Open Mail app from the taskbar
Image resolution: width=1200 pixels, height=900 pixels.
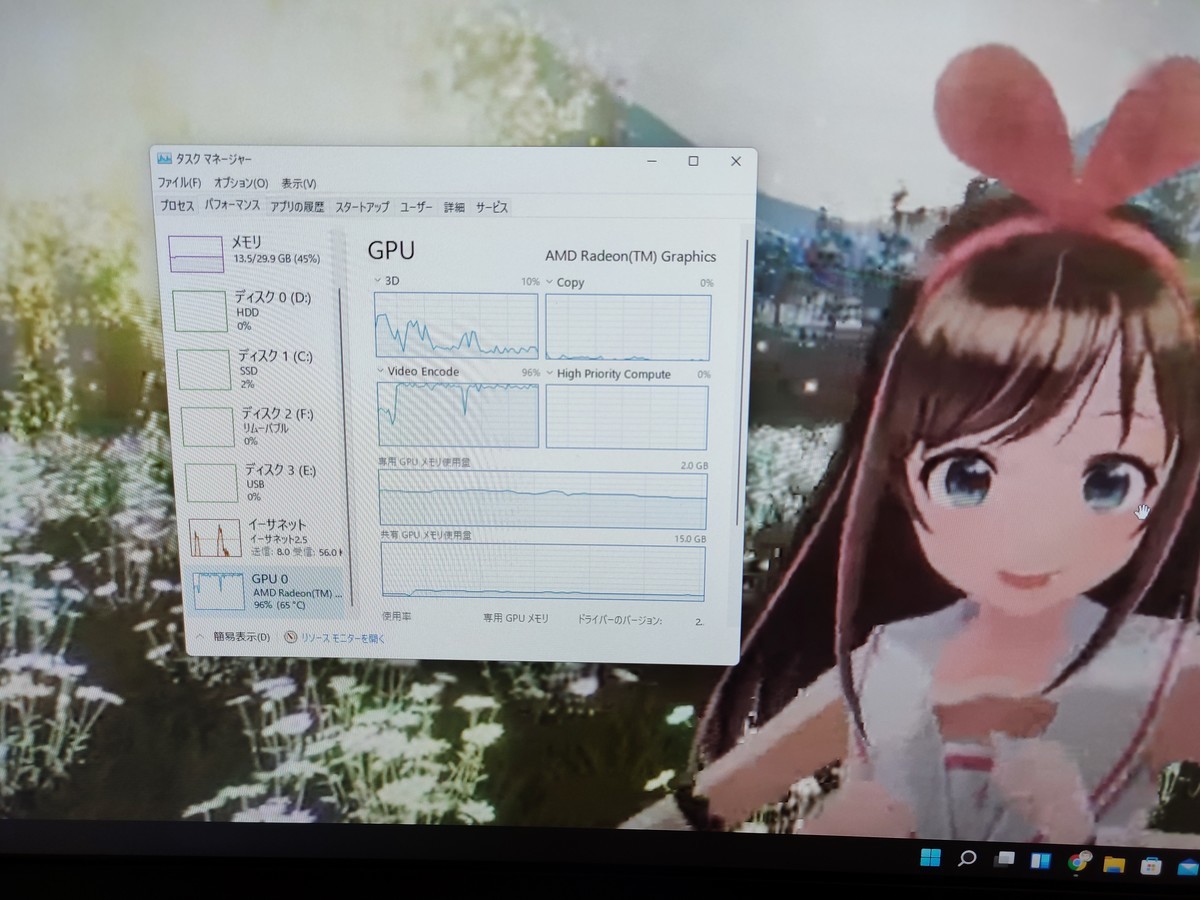(1187, 867)
